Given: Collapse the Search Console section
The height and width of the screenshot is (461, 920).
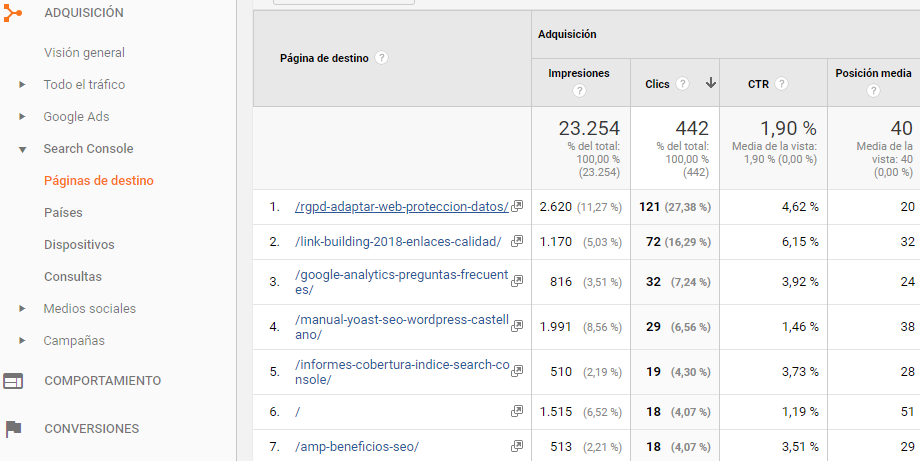Looking at the screenshot, I should (x=22, y=149).
